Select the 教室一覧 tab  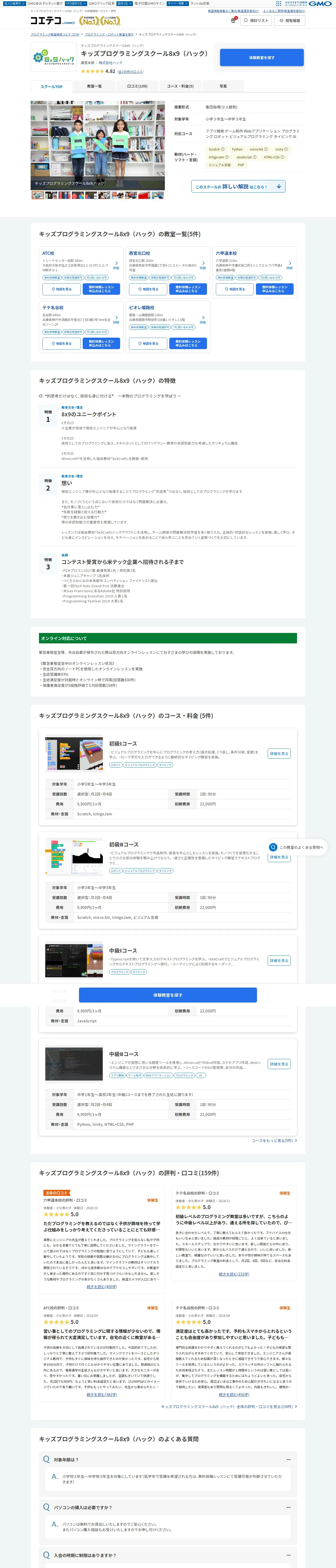94,87
